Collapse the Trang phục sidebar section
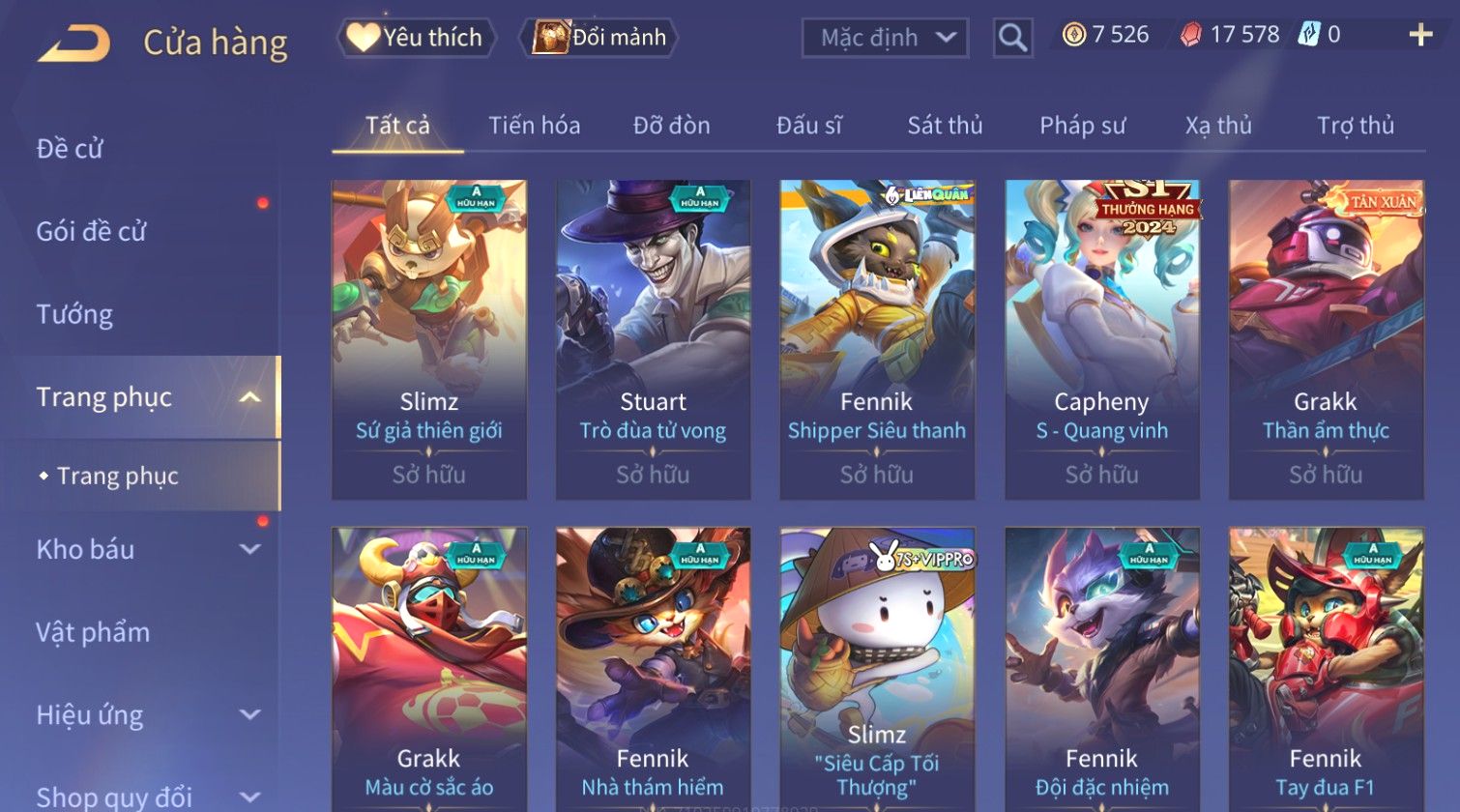 249,397
